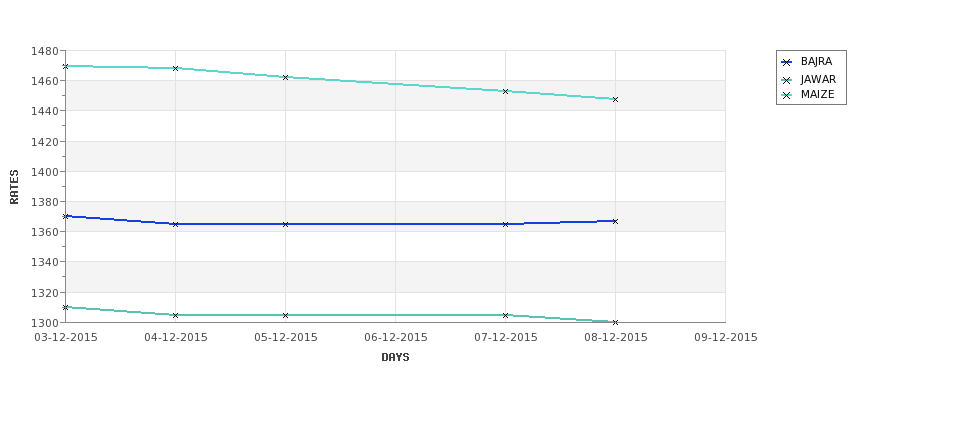Click the RATES axis title
The image size is (975, 429).
point(14,187)
